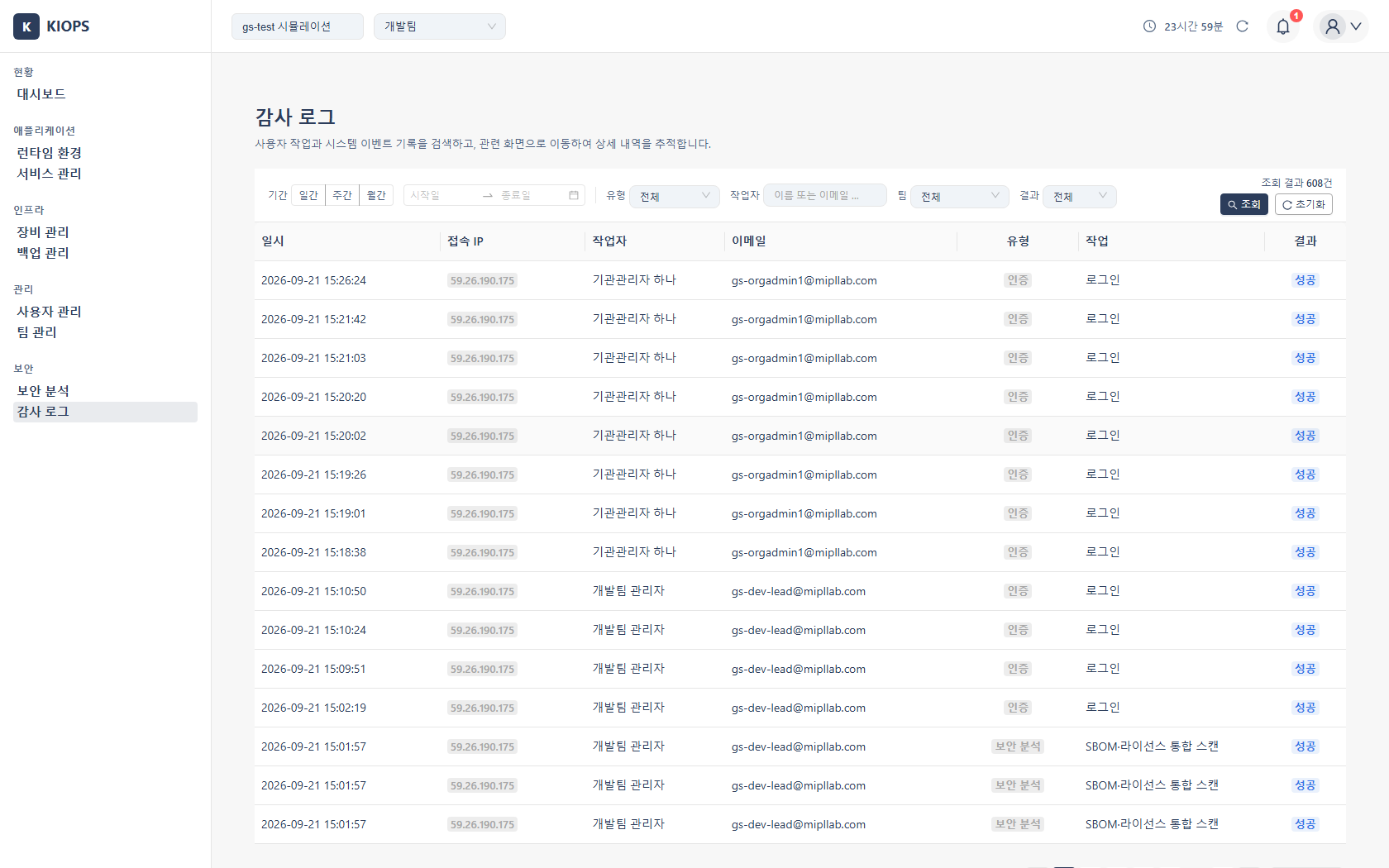The height and width of the screenshot is (868, 1389).
Task: Click the 초기화 reset button
Action: point(1304,204)
